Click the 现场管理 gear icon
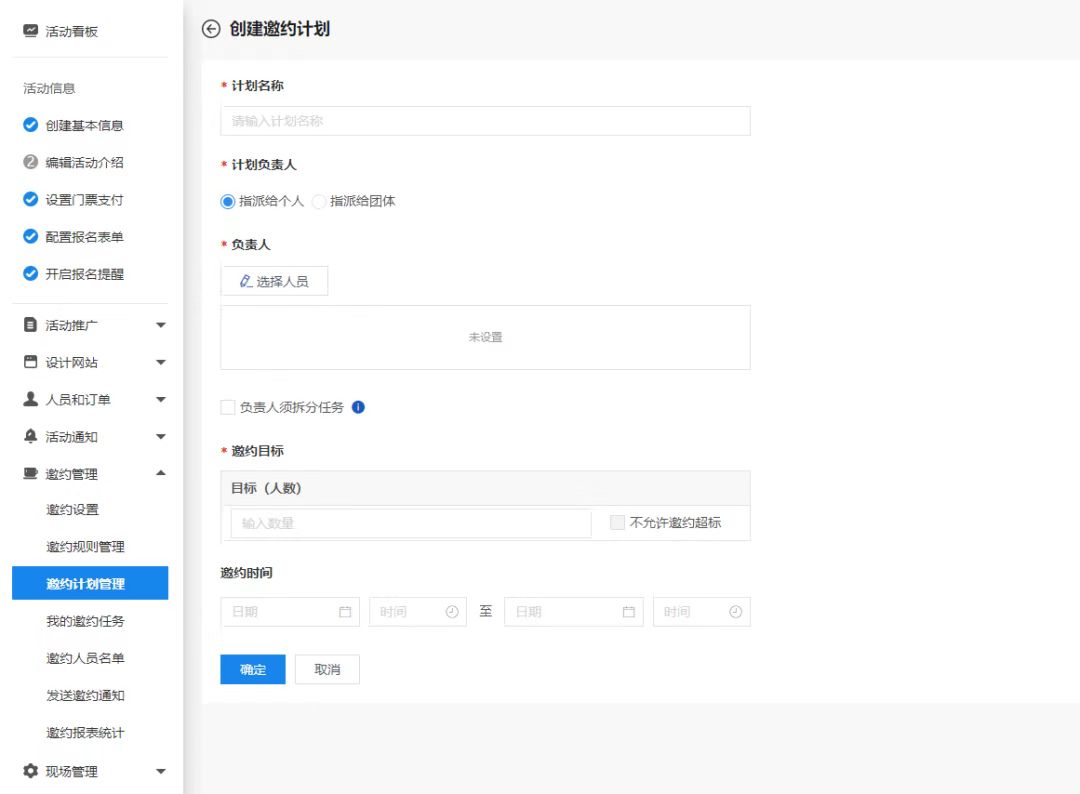Image resolution: width=1080 pixels, height=794 pixels. pyautogui.click(x=30, y=771)
